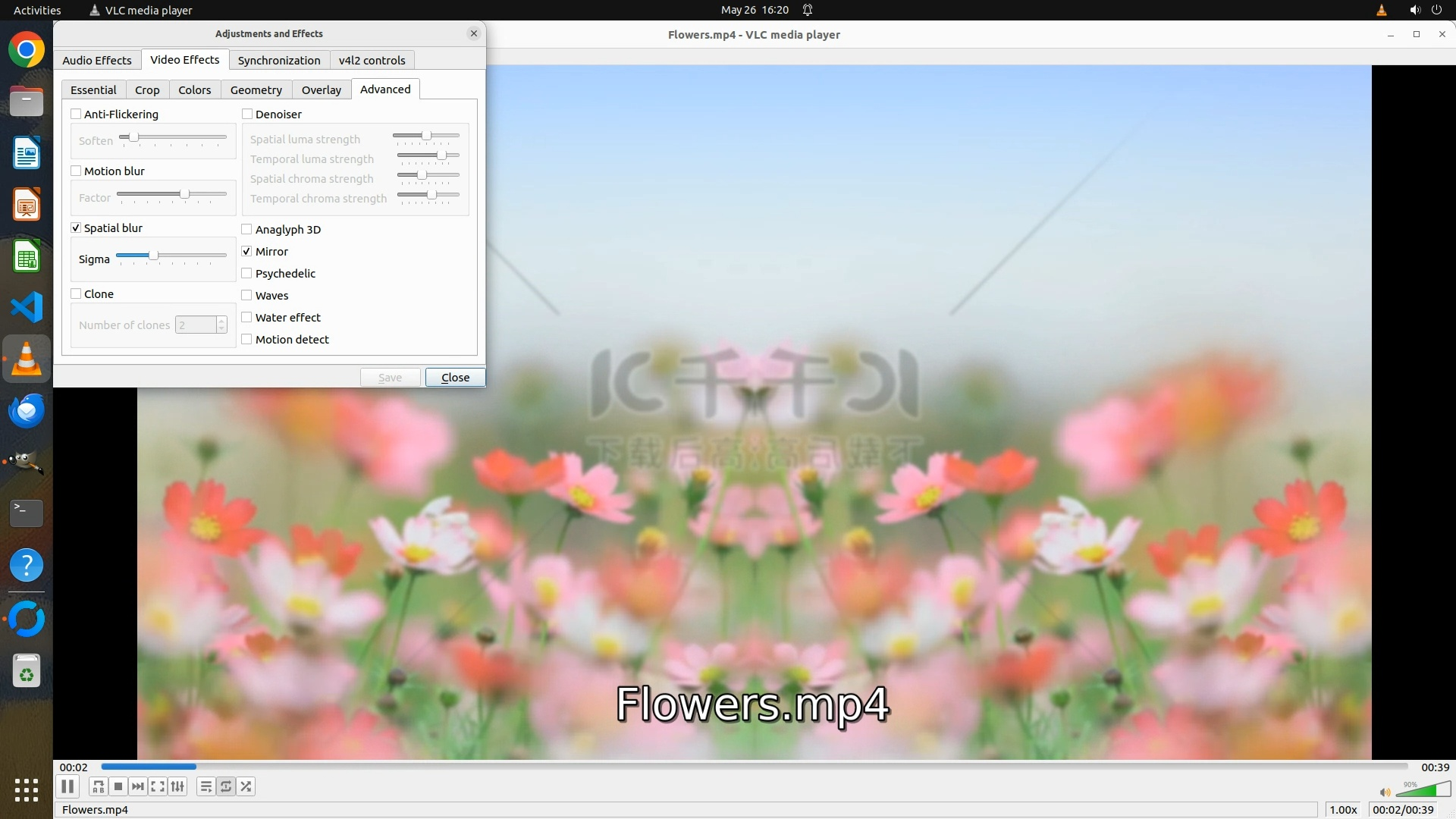This screenshot has width=1456, height=819.
Task: Pause the video playback
Action: tap(67, 786)
